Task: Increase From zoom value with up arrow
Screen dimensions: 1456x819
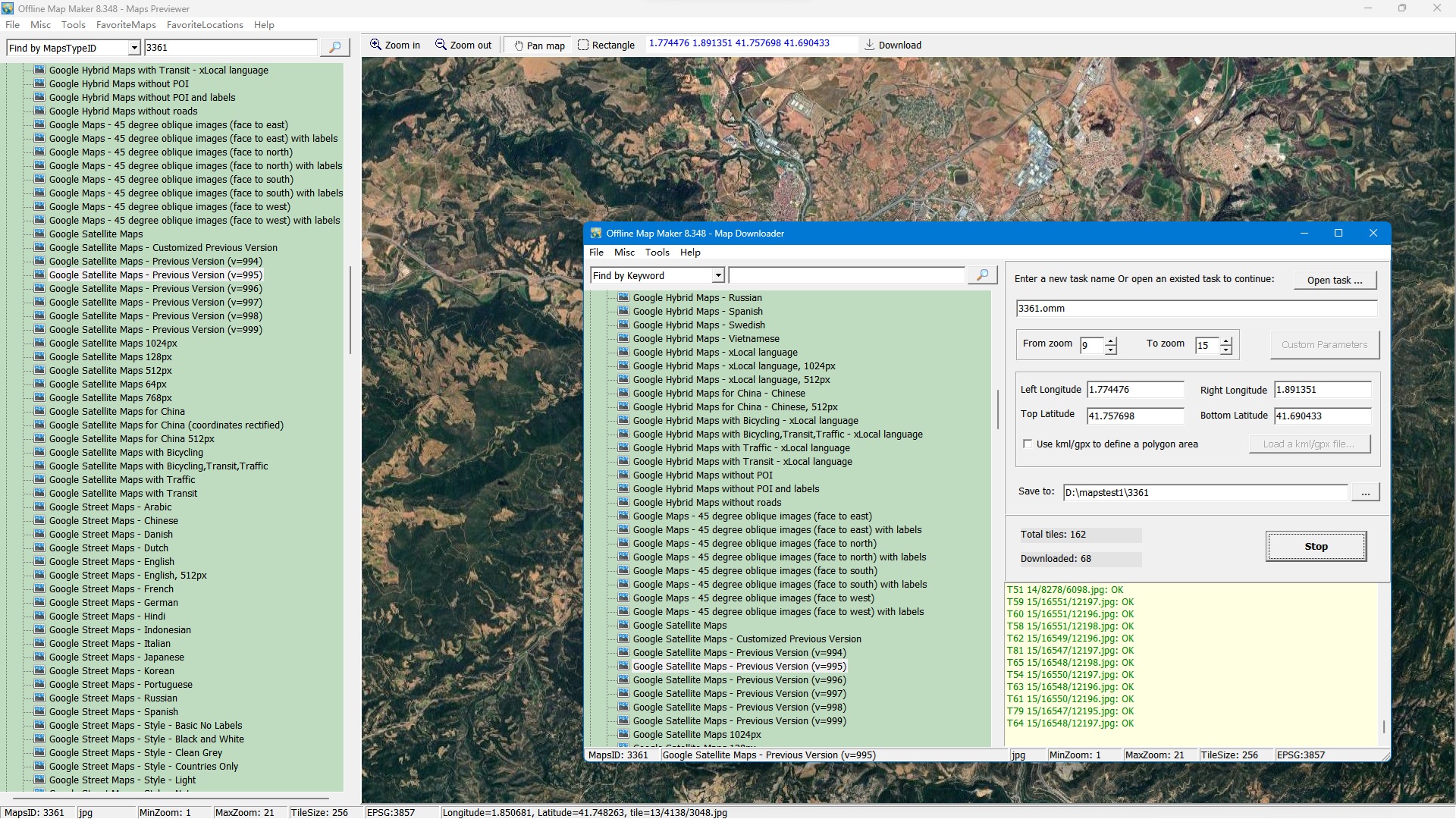Action: click(1111, 340)
